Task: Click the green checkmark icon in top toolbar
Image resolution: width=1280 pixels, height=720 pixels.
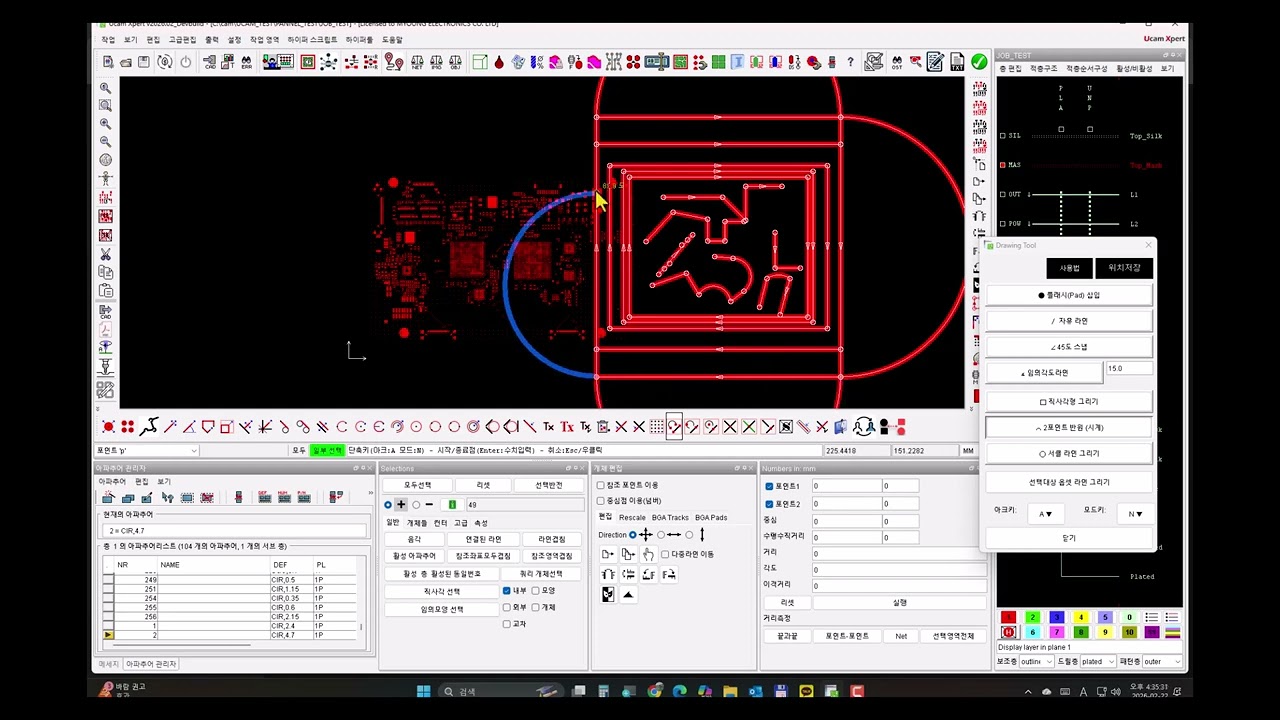Action: pyautogui.click(x=978, y=62)
